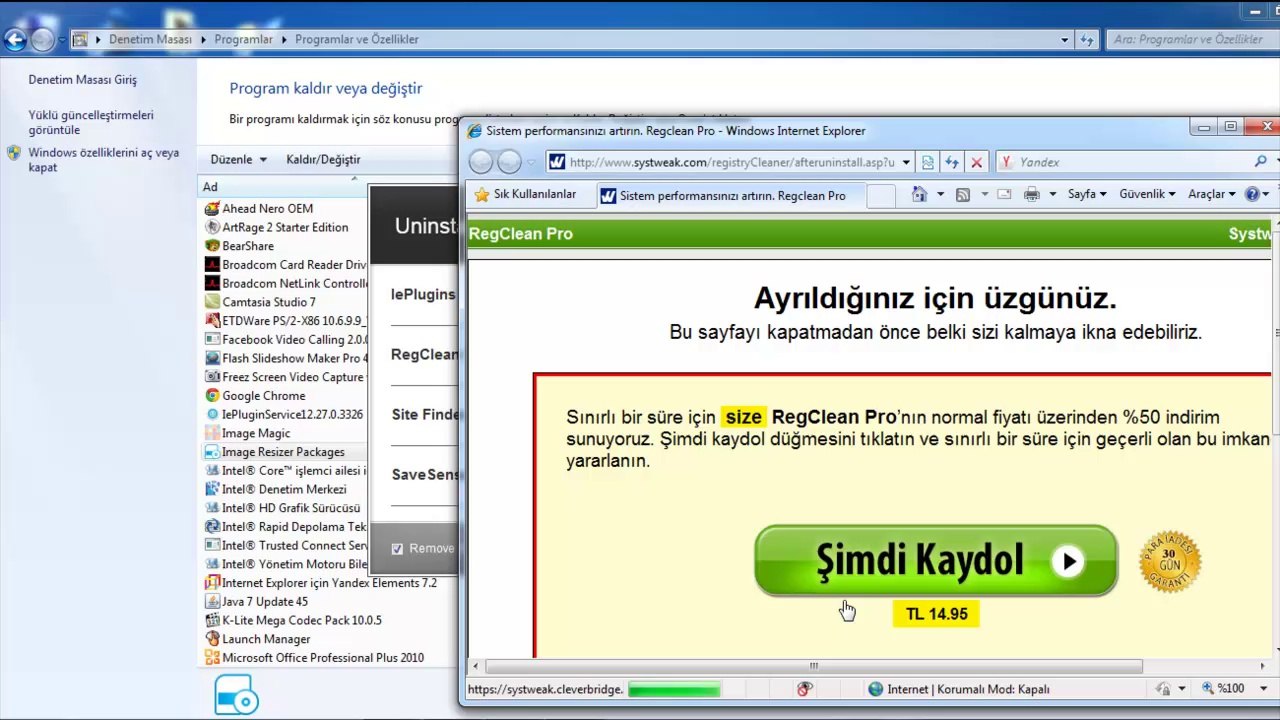This screenshot has height=720, width=1280.
Task: Expand the protected mode status dropdown arrow
Action: [x=1182, y=689]
